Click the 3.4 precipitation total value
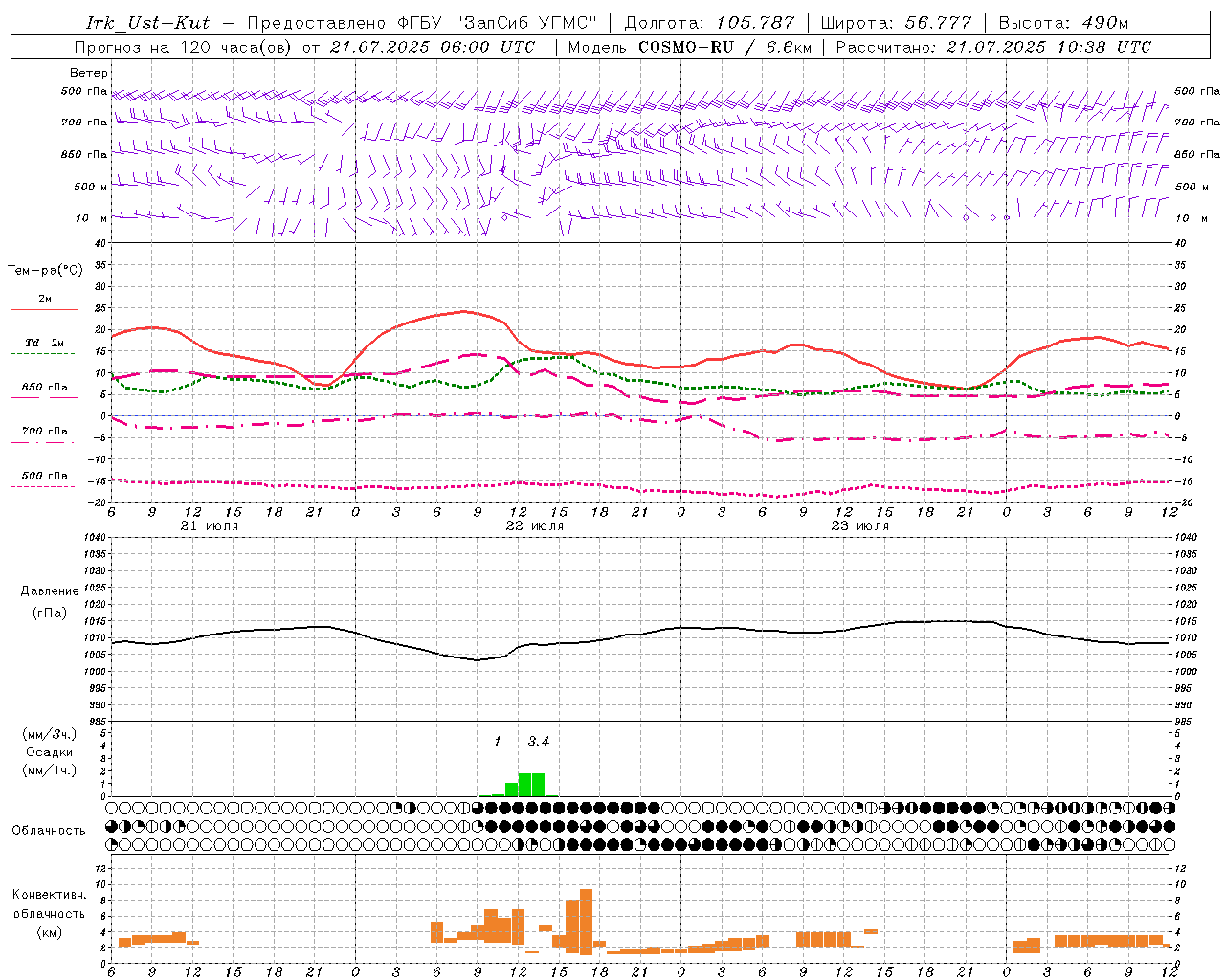Image resolution: width=1225 pixels, height=980 pixels. (539, 742)
